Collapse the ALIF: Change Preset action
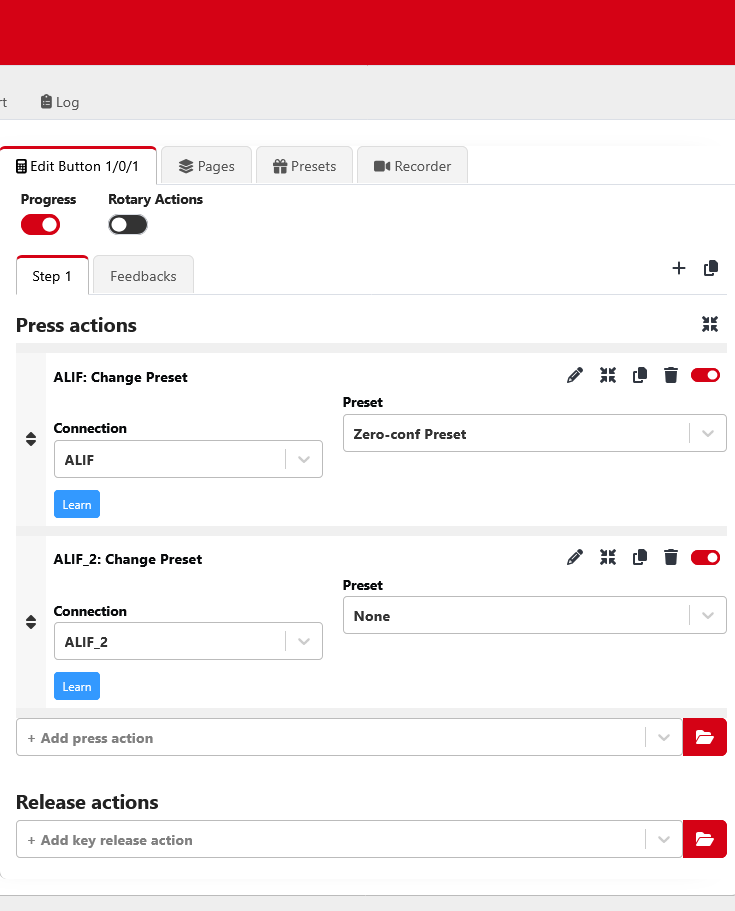The height and width of the screenshot is (911, 735). pyautogui.click(x=607, y=376)
